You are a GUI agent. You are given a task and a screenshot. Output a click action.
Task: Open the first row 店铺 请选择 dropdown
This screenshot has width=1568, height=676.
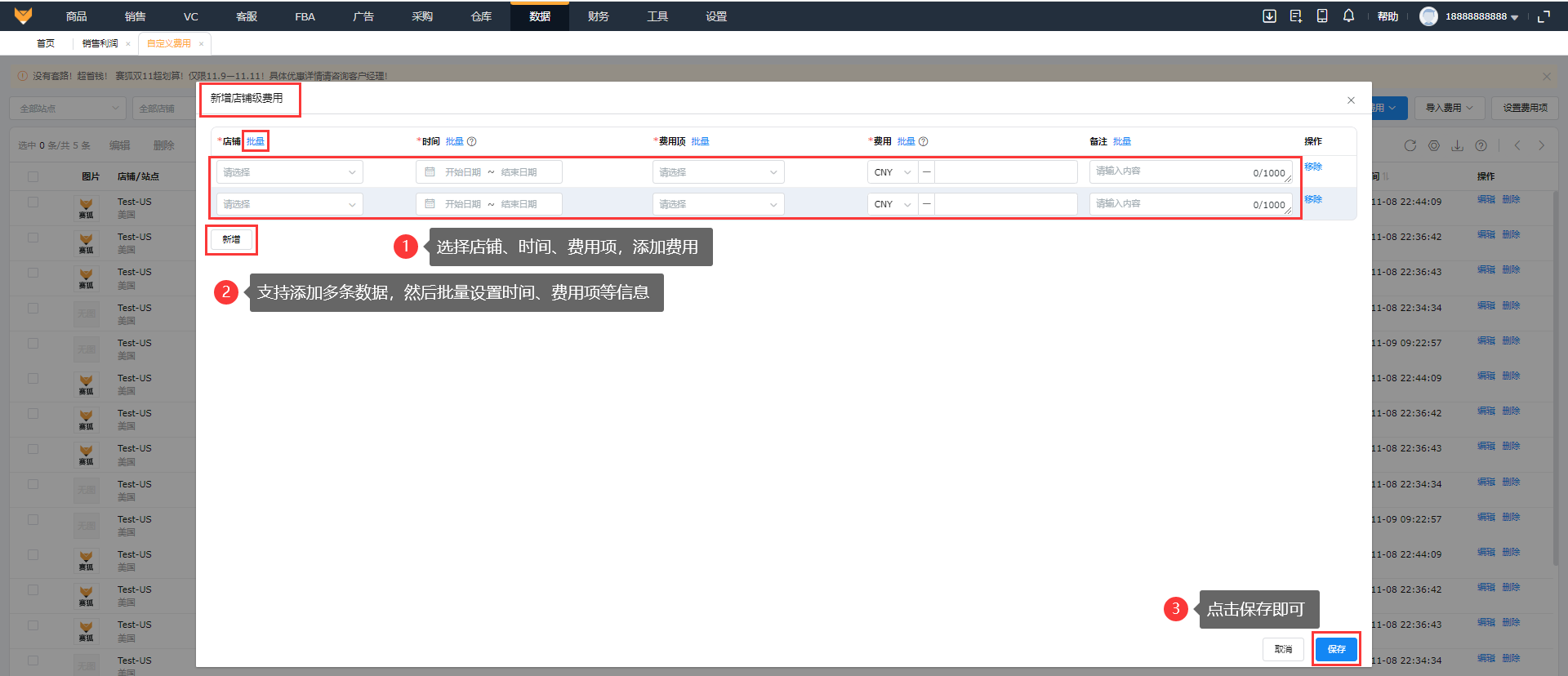290,172
